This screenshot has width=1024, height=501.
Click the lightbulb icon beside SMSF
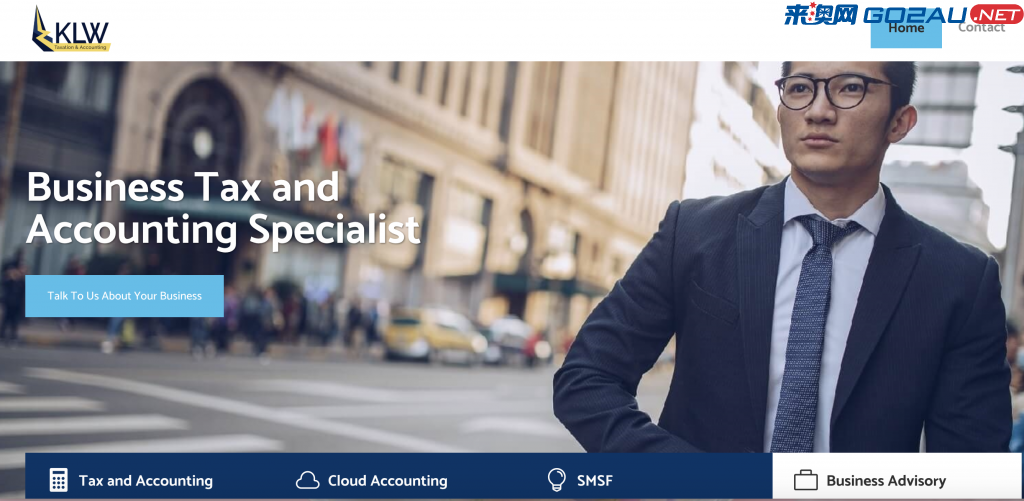point(556,480)
